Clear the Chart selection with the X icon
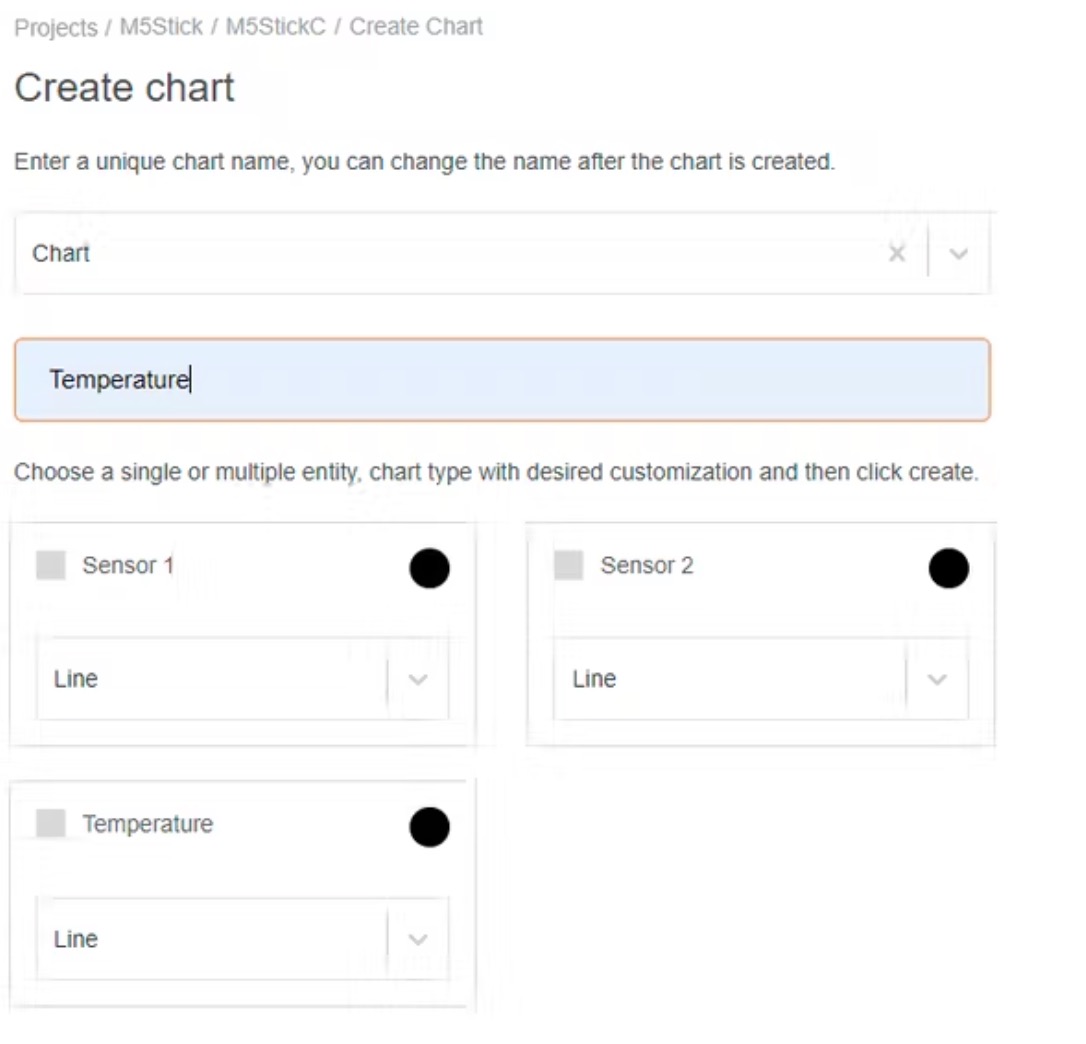Screen dimensions: 1086x1044 pos(897,254)
